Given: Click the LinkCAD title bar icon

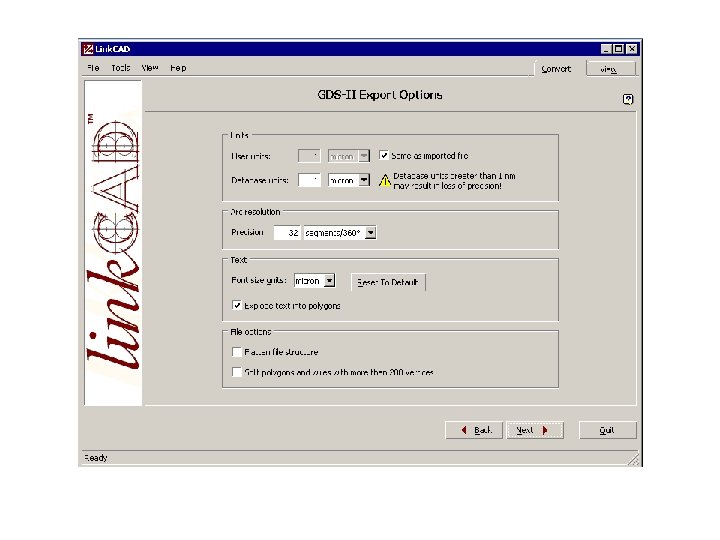Looking at the screenshot, I should 88,49.
